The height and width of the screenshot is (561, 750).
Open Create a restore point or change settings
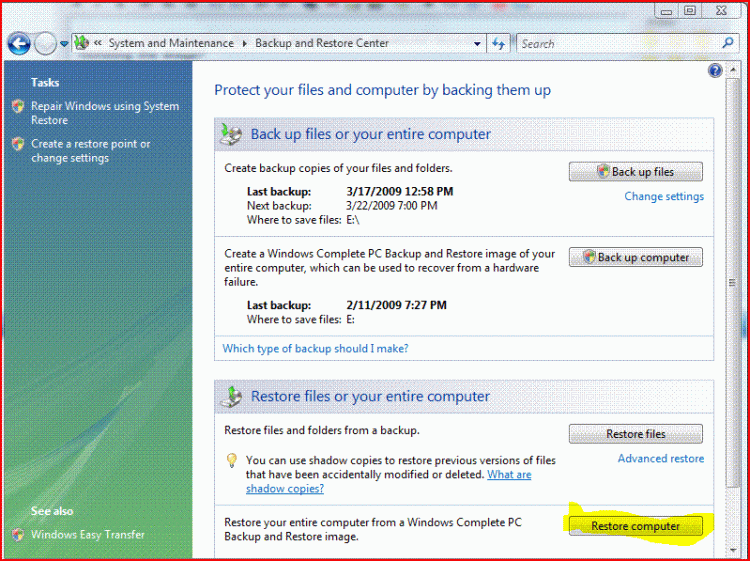tap(90, 151)
